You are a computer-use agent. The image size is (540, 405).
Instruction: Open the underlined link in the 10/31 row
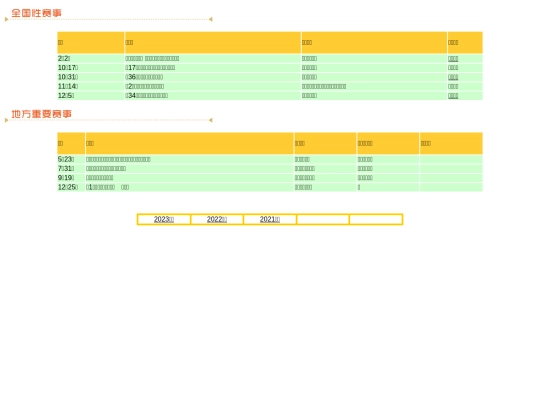click(x=453, y=77)
